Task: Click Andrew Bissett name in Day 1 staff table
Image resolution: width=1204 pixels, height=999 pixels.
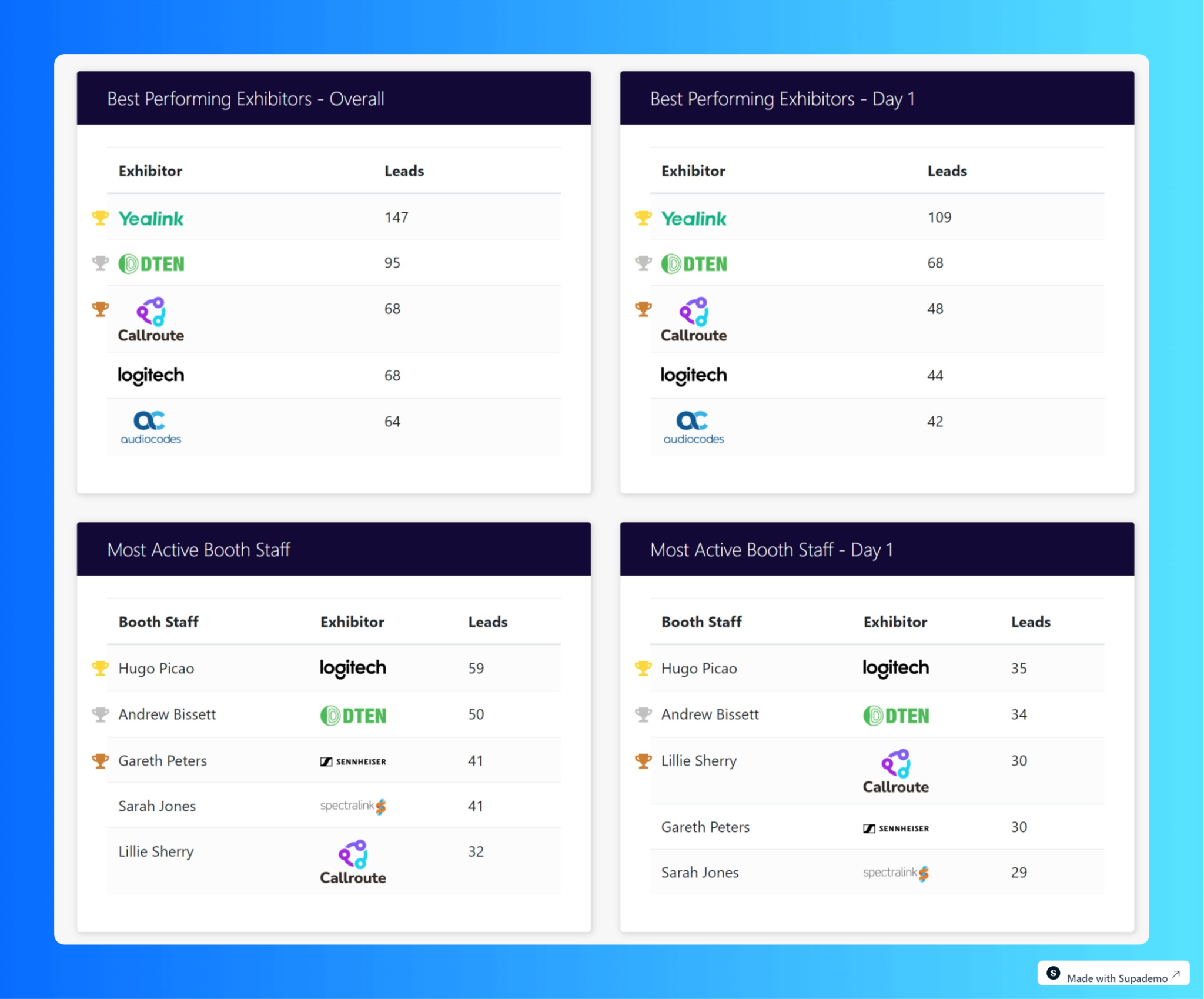Action: 710,714
